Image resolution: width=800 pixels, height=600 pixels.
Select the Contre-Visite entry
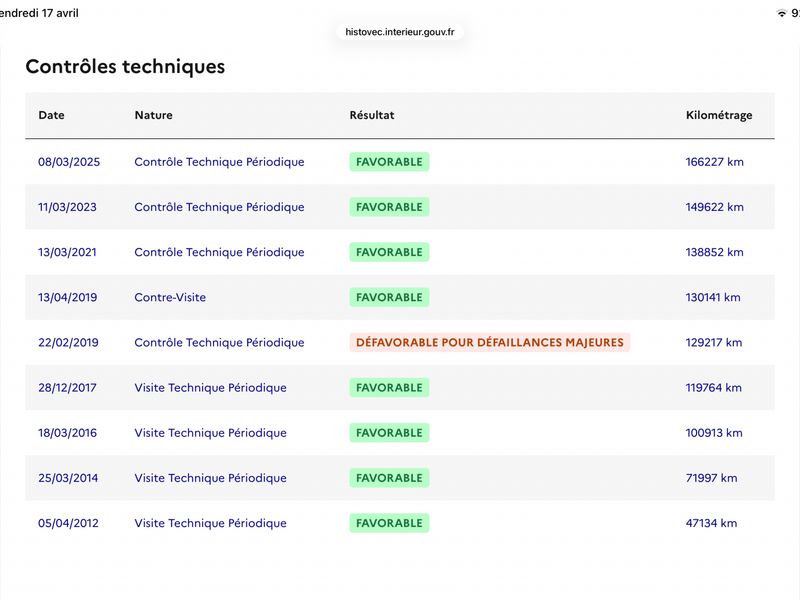pyautogui.click(x=170, y=297)
